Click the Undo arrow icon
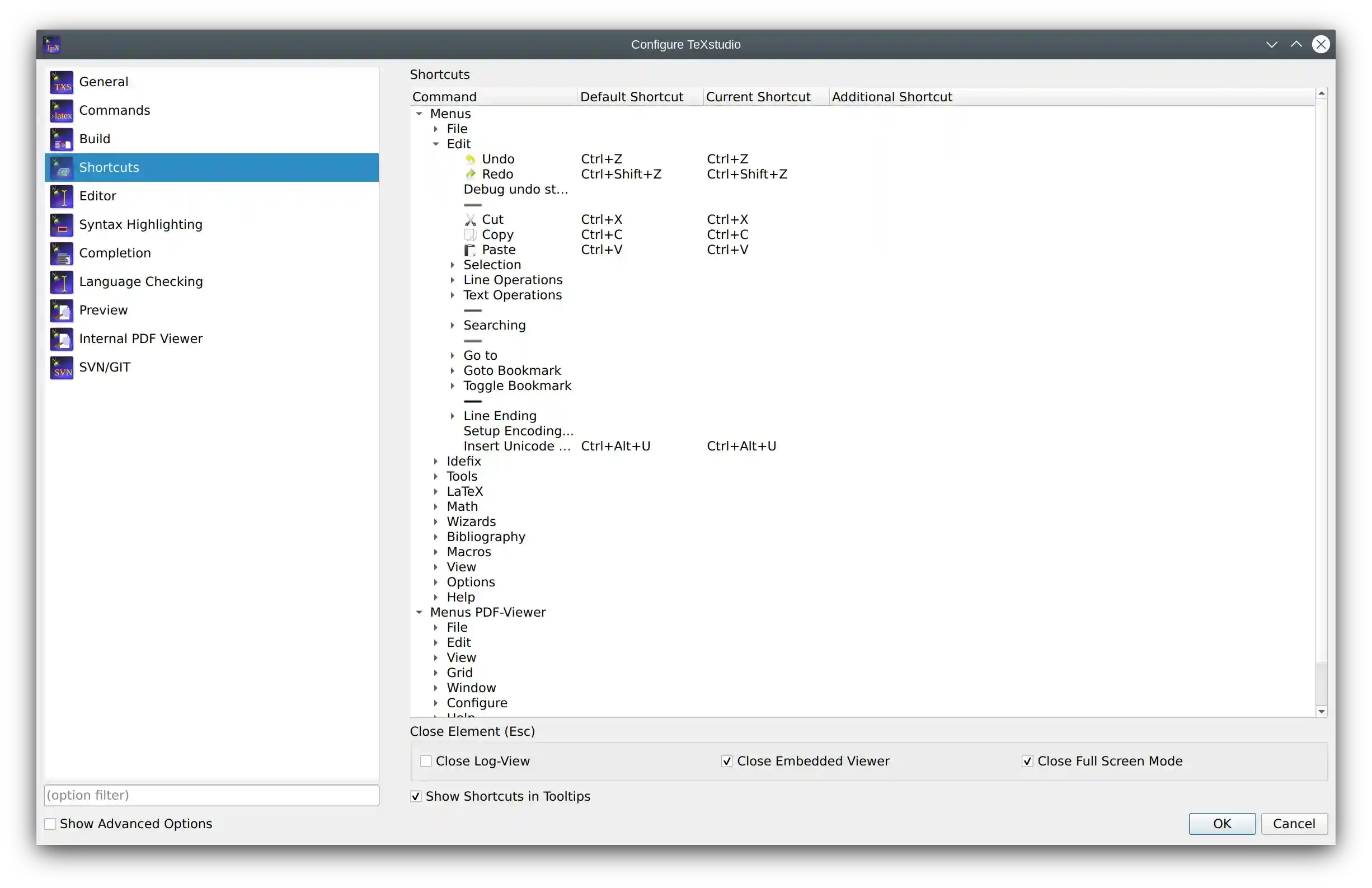 (x=471, y=159)
